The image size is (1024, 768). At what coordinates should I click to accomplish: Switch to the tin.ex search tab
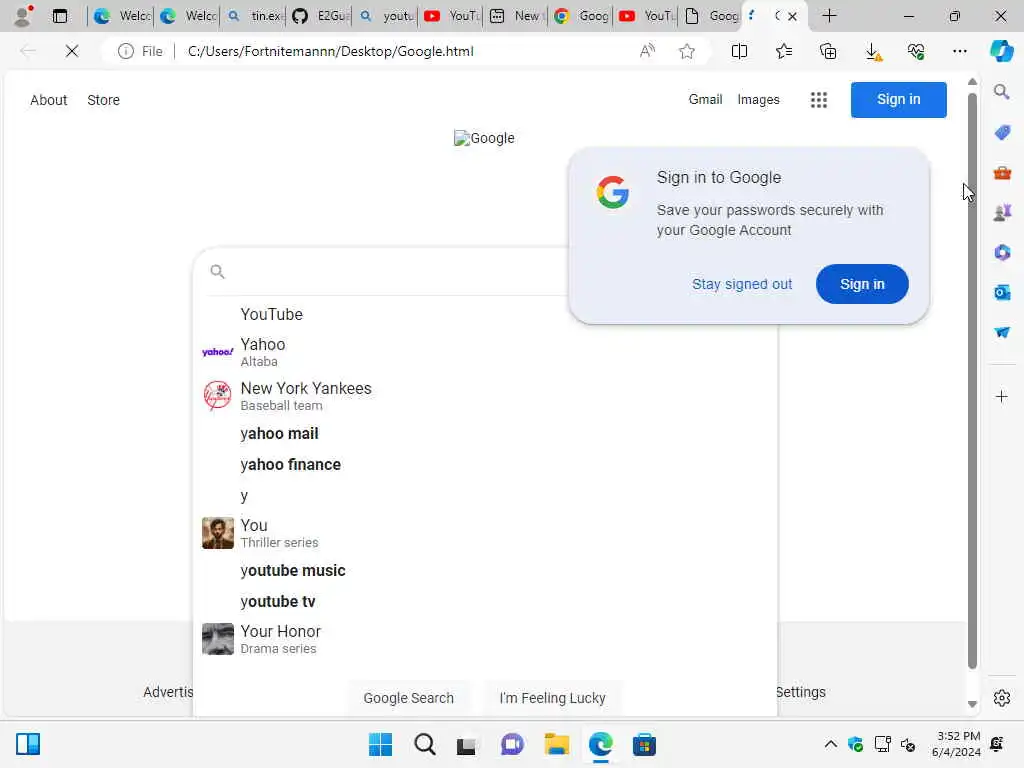tap(254, 16)
